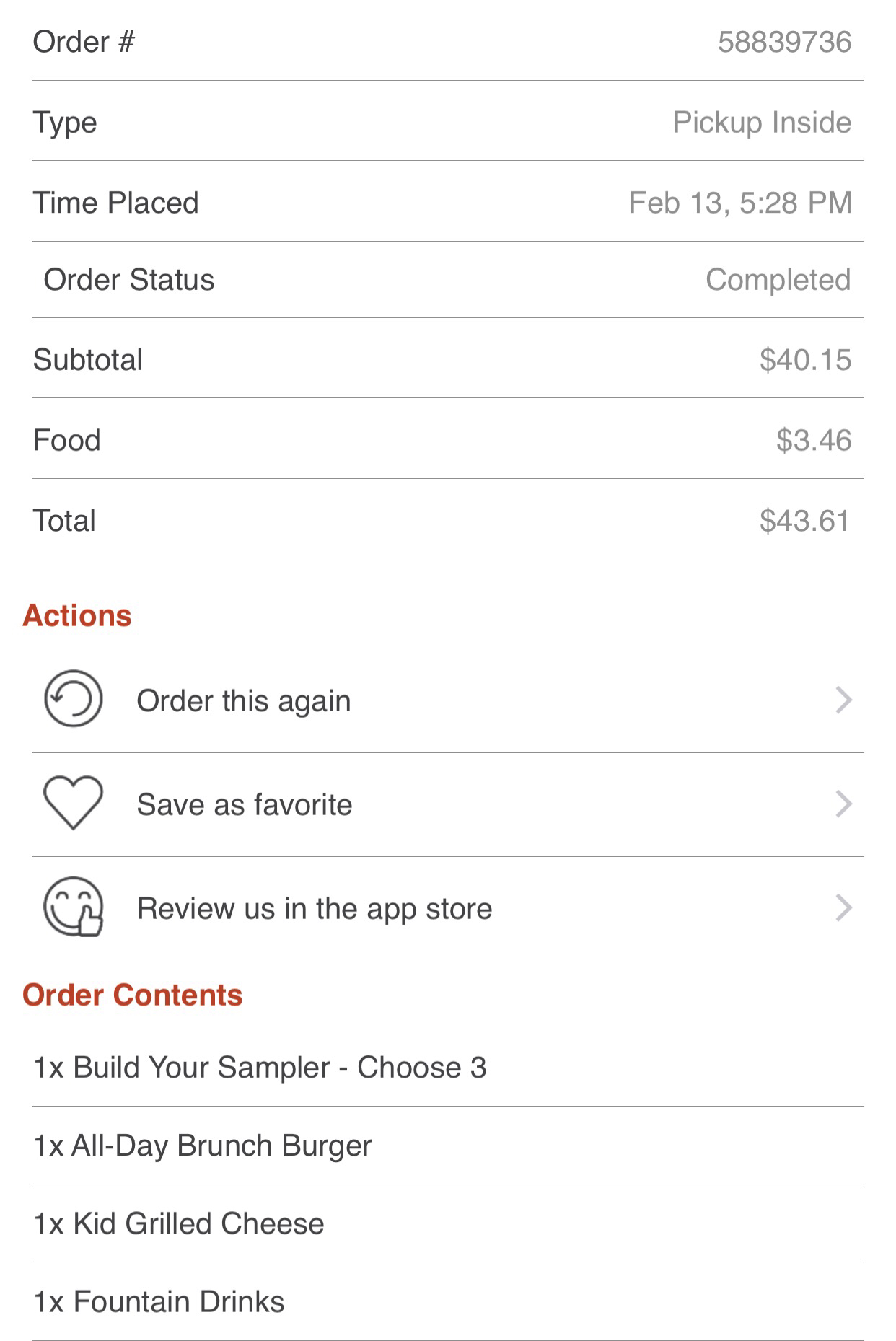Screen dimensions: 896x1341
Task: Tap Review us in the app store text
Action: [315, 909]
